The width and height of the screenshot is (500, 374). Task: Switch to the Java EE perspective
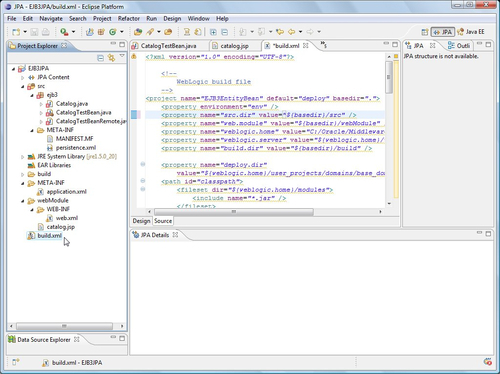pos(471,32)
